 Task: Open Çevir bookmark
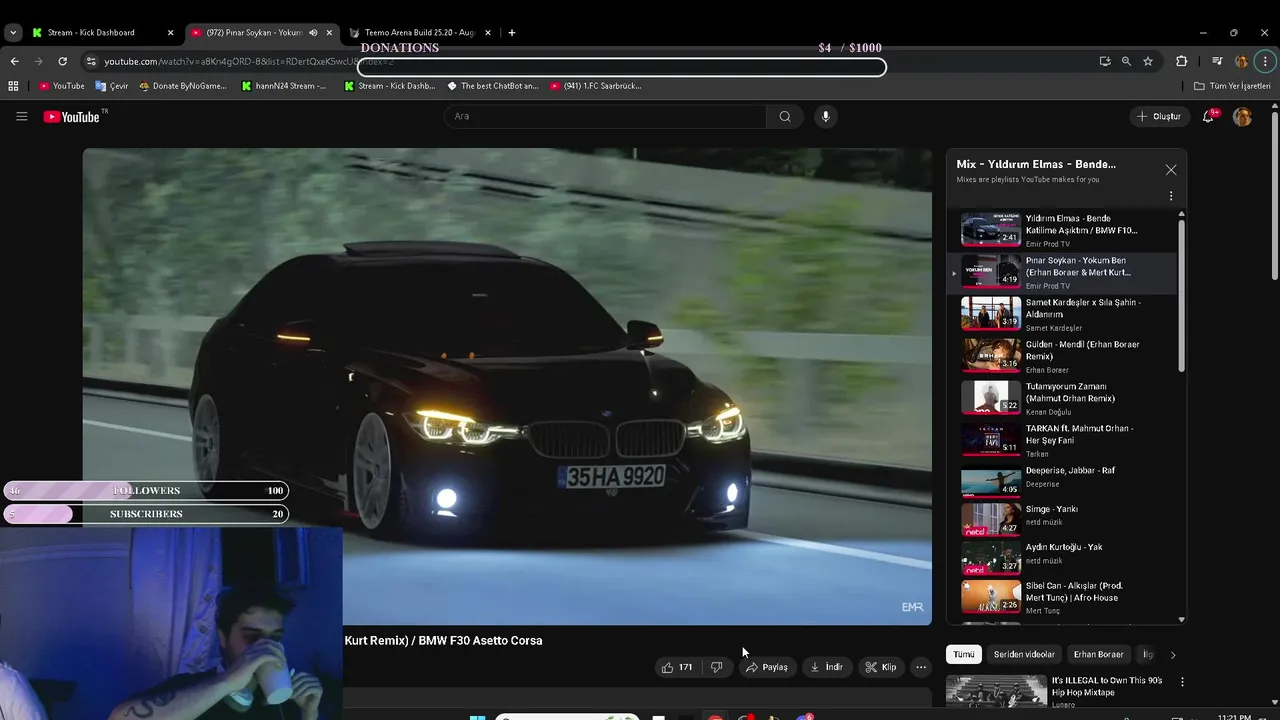point(112,86)
